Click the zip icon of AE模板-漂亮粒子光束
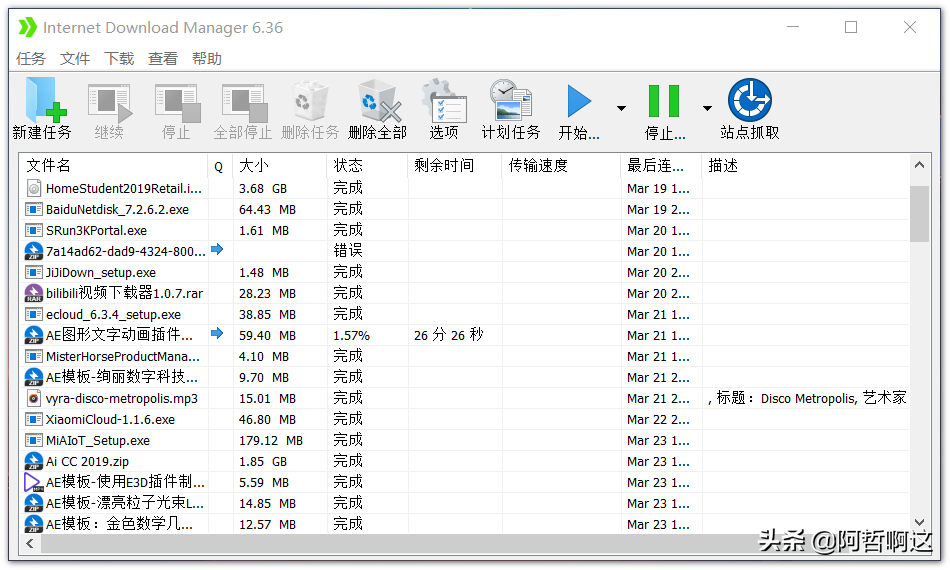Viewport: 950px width, 570px height. coord(34,503)
